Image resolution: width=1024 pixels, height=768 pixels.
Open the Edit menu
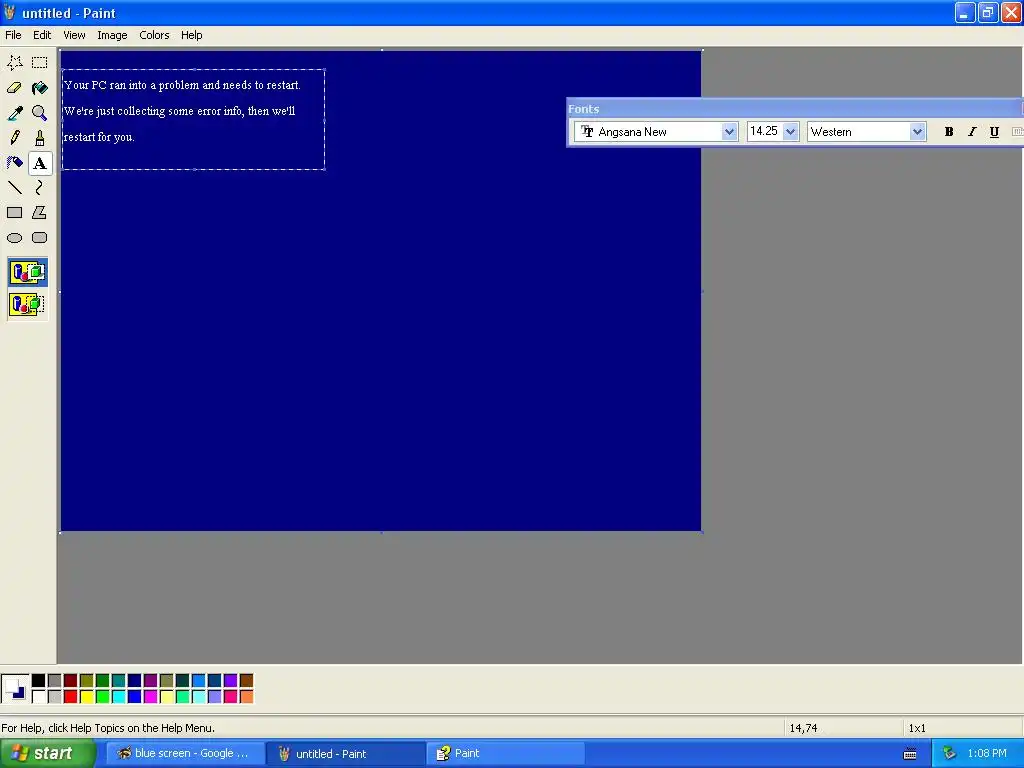pyautogui.click(x=42, y=35)
